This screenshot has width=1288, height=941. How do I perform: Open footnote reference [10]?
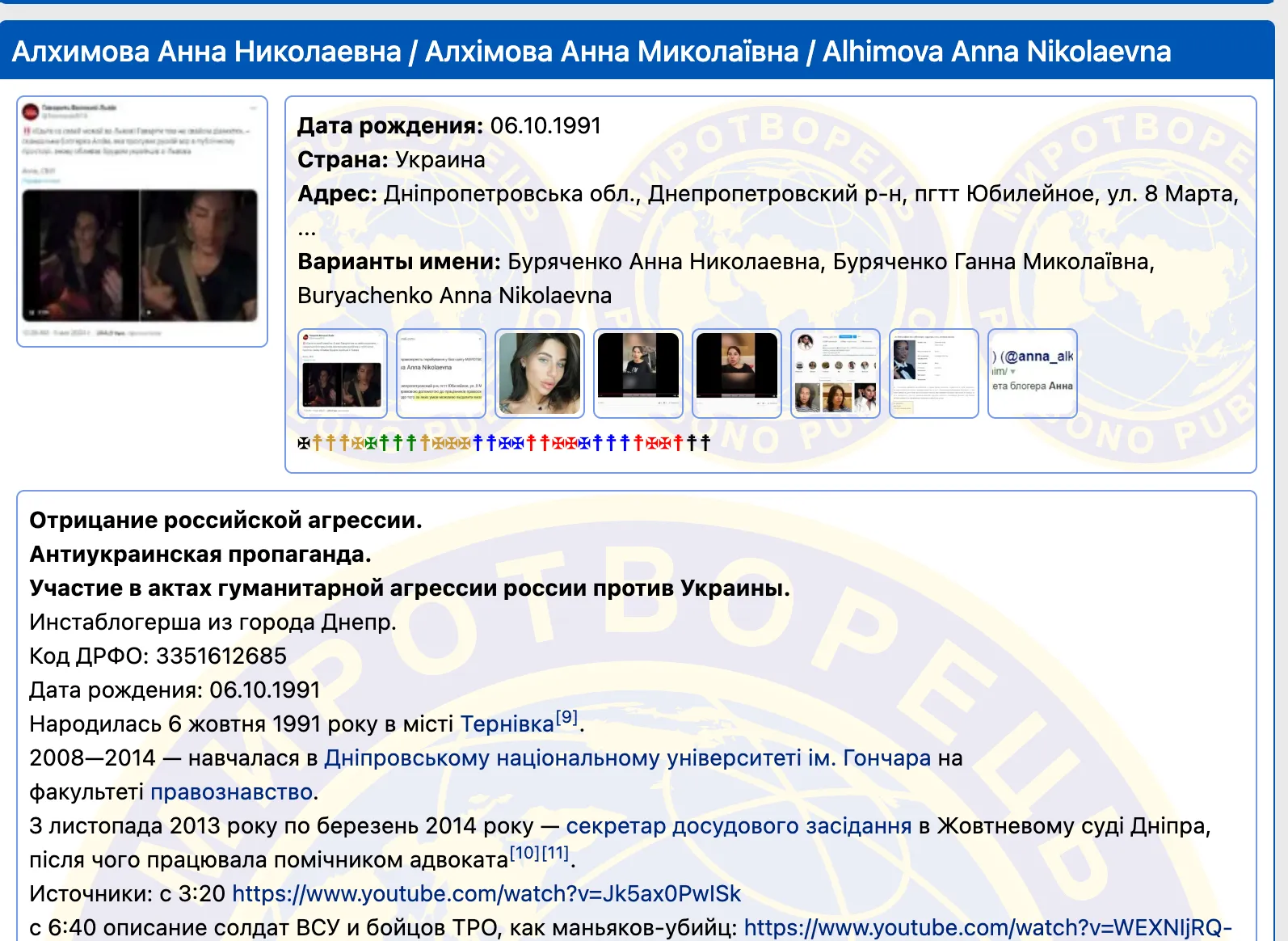click(x=524, y=853)
